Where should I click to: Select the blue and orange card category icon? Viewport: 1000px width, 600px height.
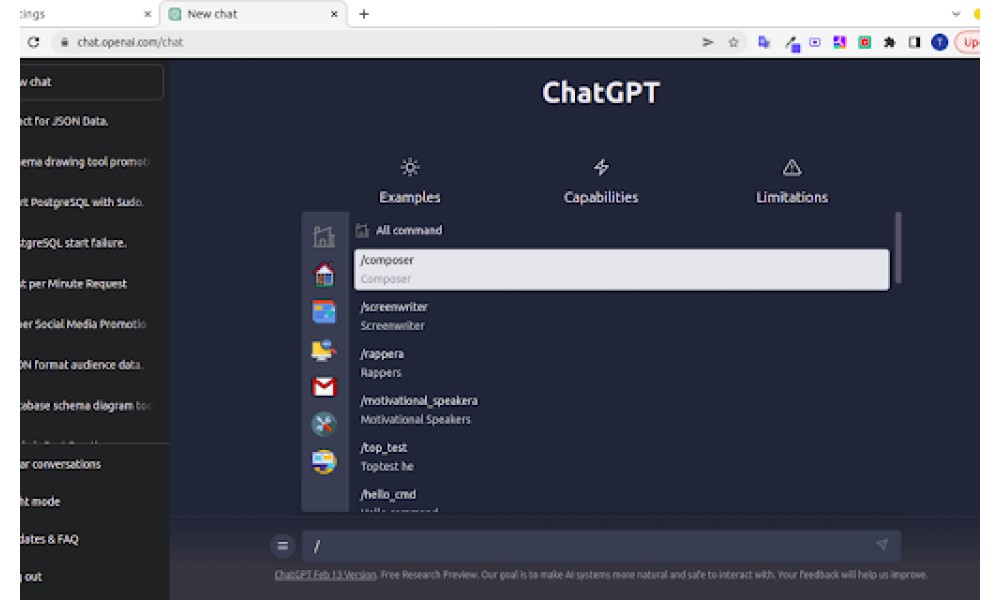324,312
